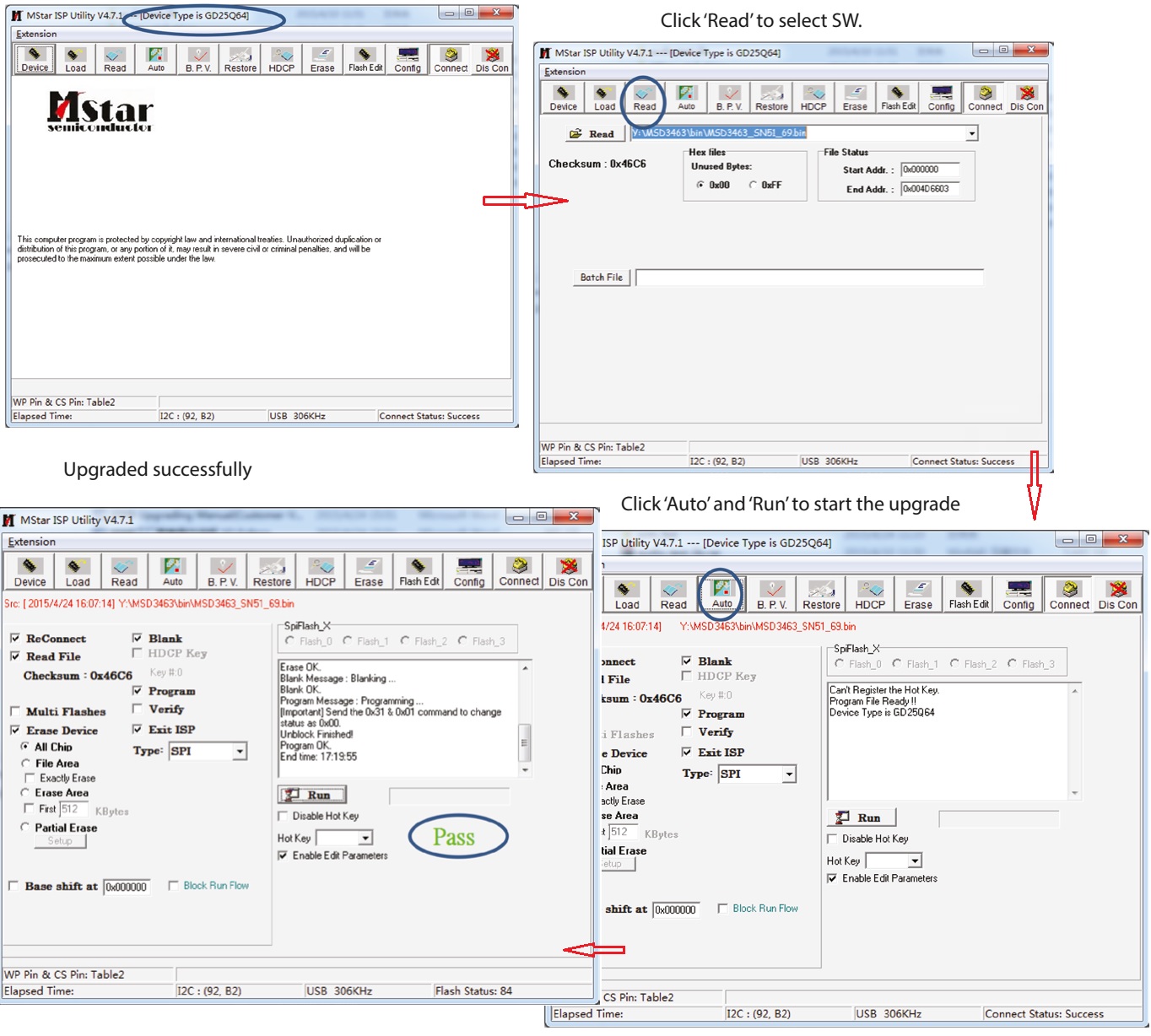Click Connect icon in the MStar logo window
The height and width of the screenshot is (1036, 1151).
pos(451,59)
